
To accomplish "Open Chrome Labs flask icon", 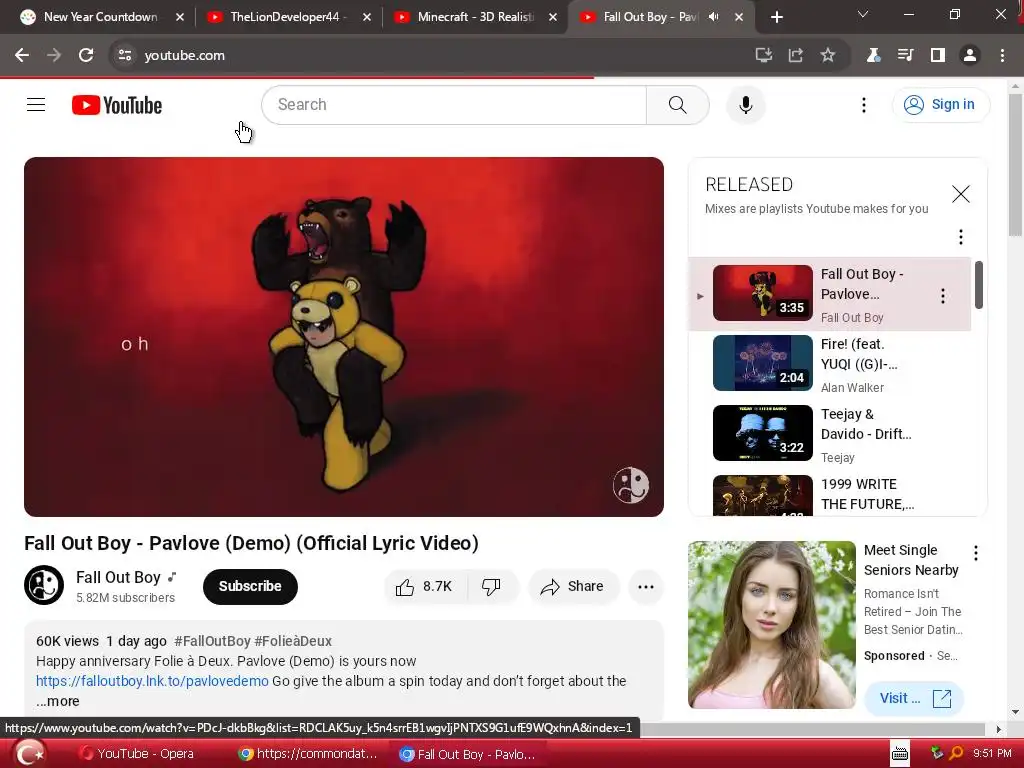I will 873,56.
